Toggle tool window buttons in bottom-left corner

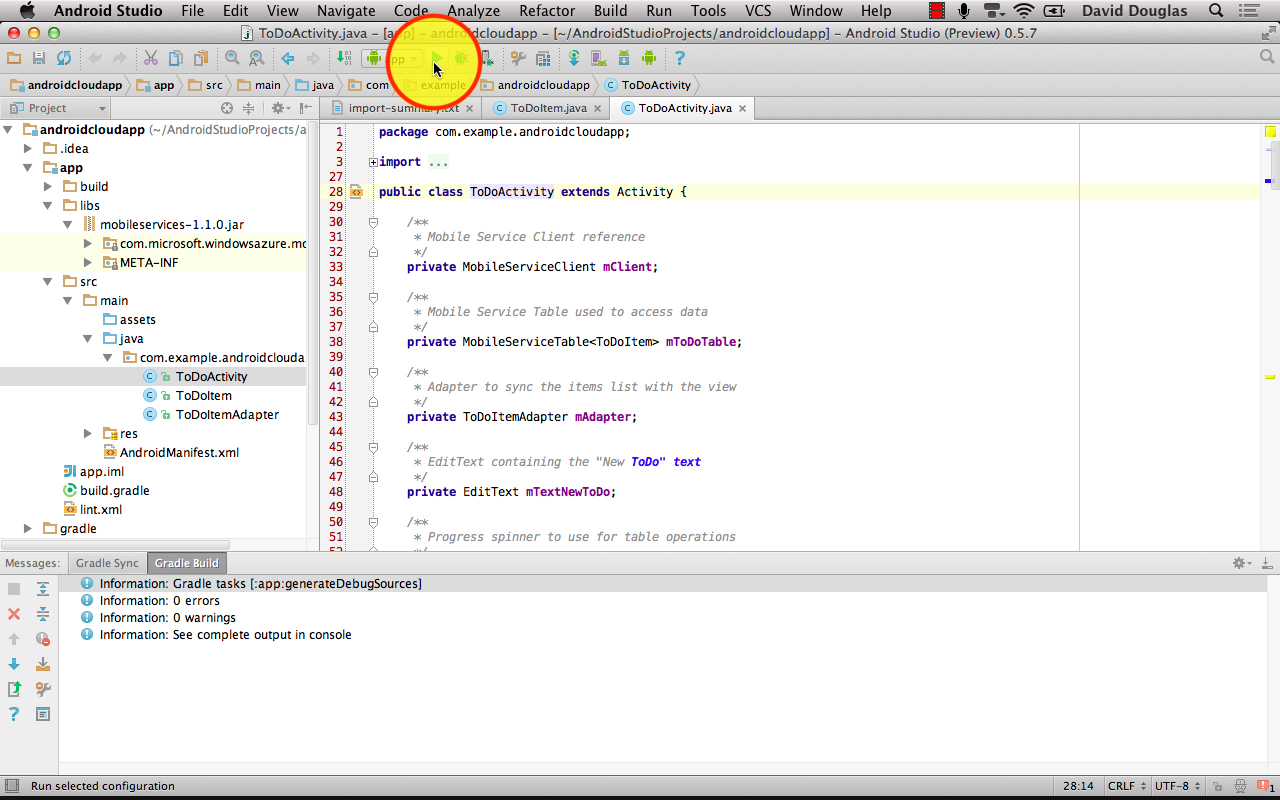11,786
